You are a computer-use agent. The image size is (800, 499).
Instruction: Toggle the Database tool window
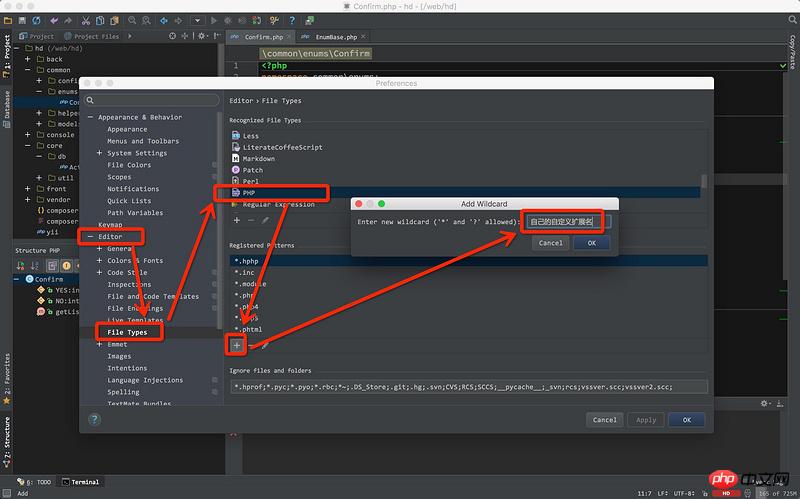(7, 109)
